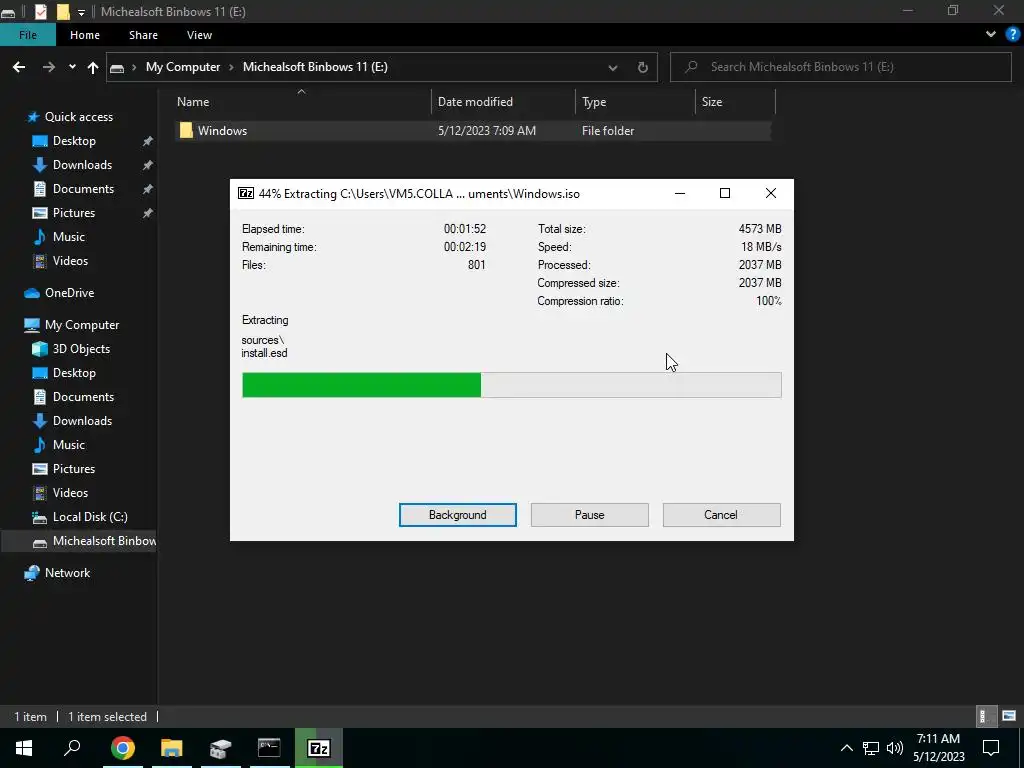Select Quick access in navigation pane

pos(78,117)
